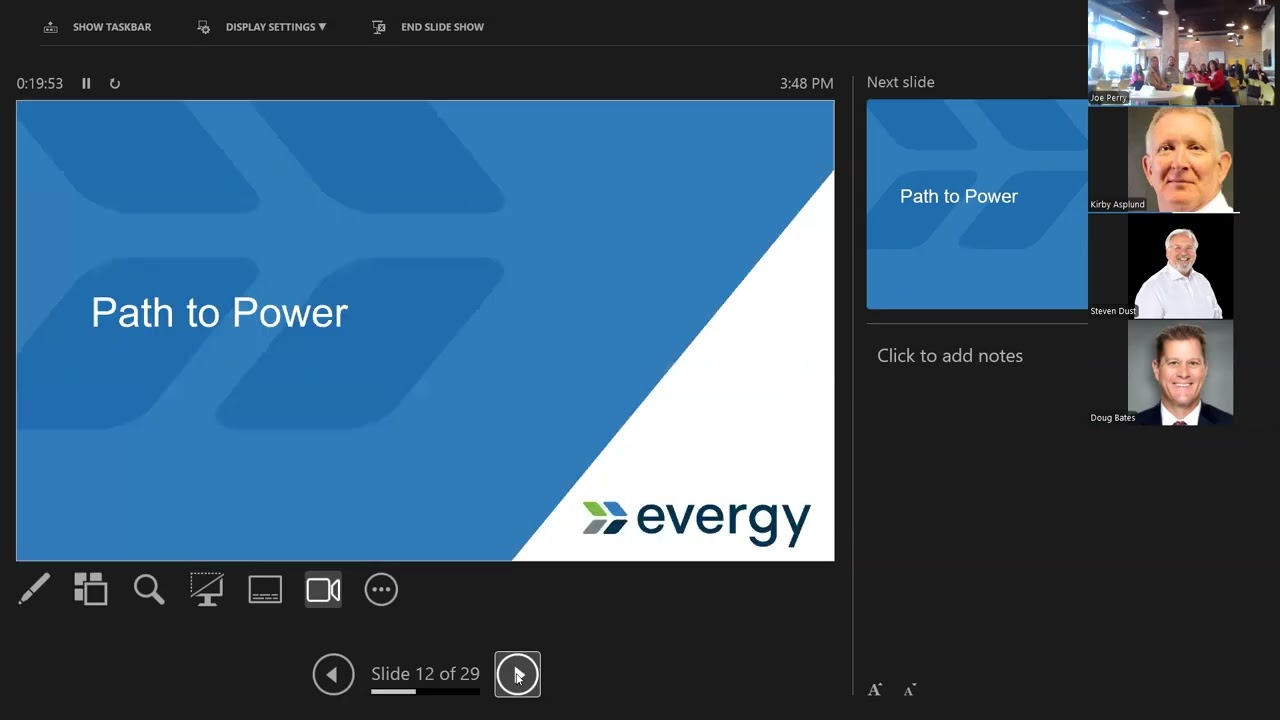Screen dimensions: 1280x720
Task: Click the Slide 12 of 29 indicator
Action: tap(425, 674)
